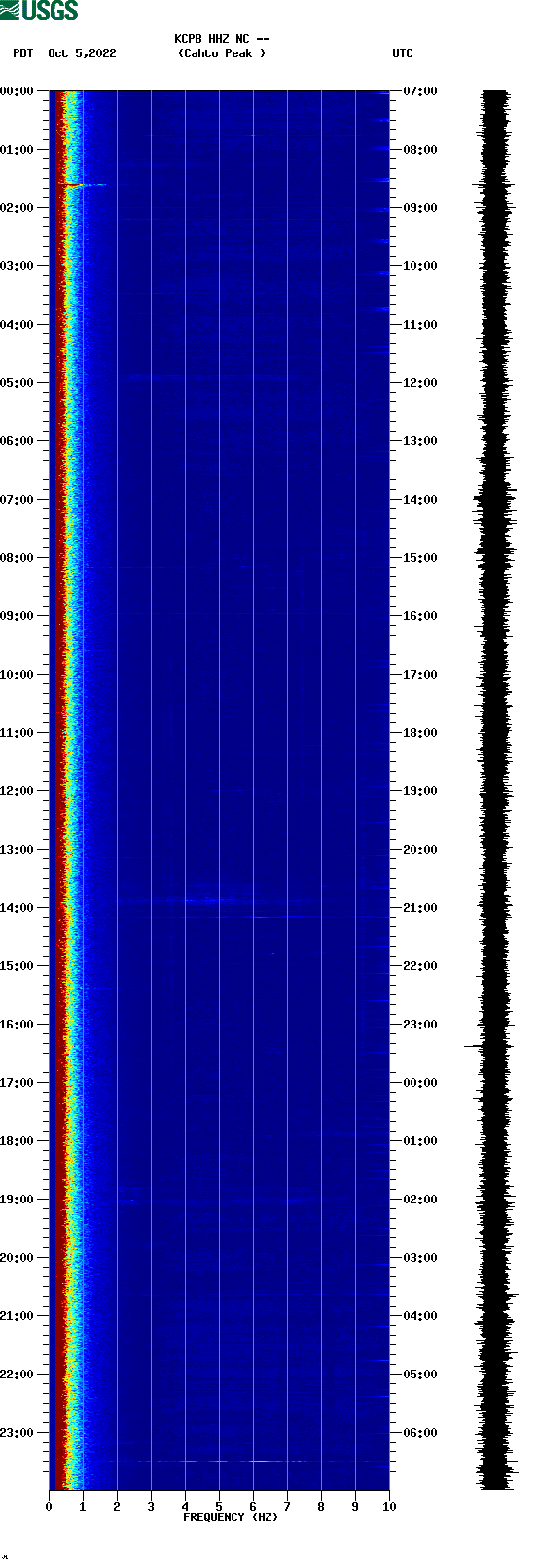
Task: Click the UTC time label '14:00'
Action: (420, 500)
